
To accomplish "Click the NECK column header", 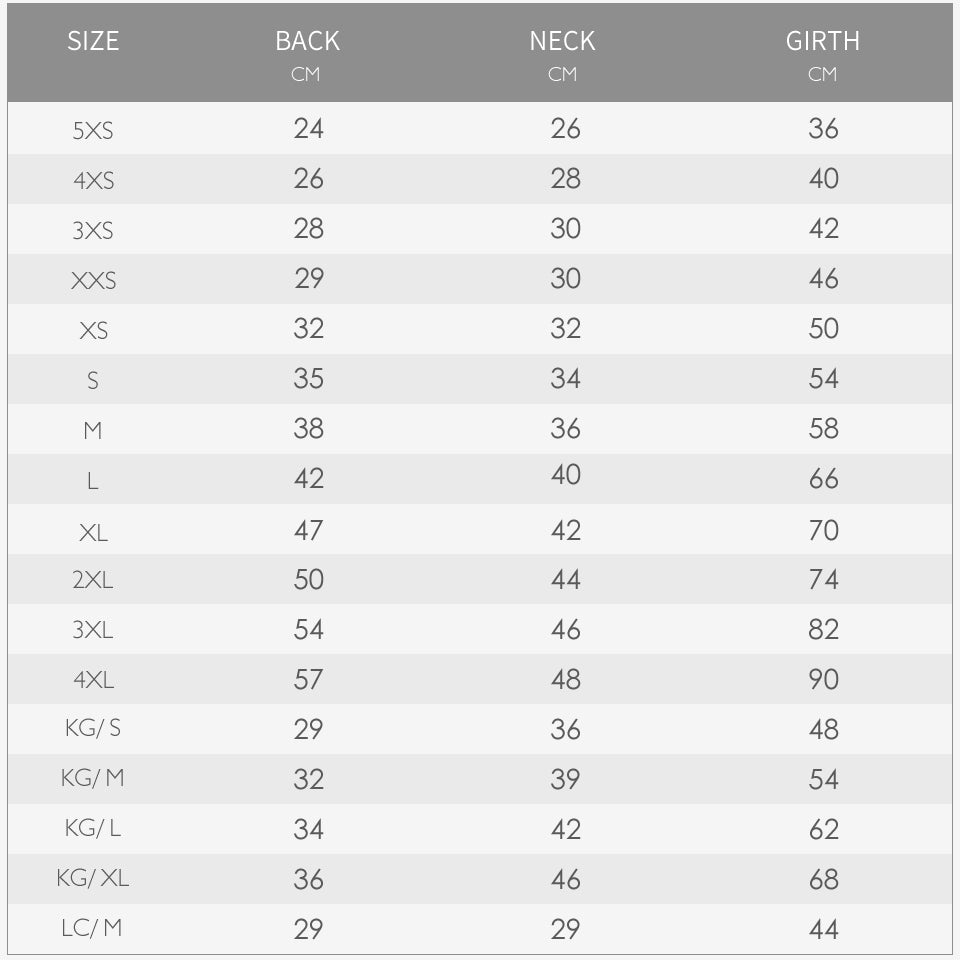I will point(562,41).
